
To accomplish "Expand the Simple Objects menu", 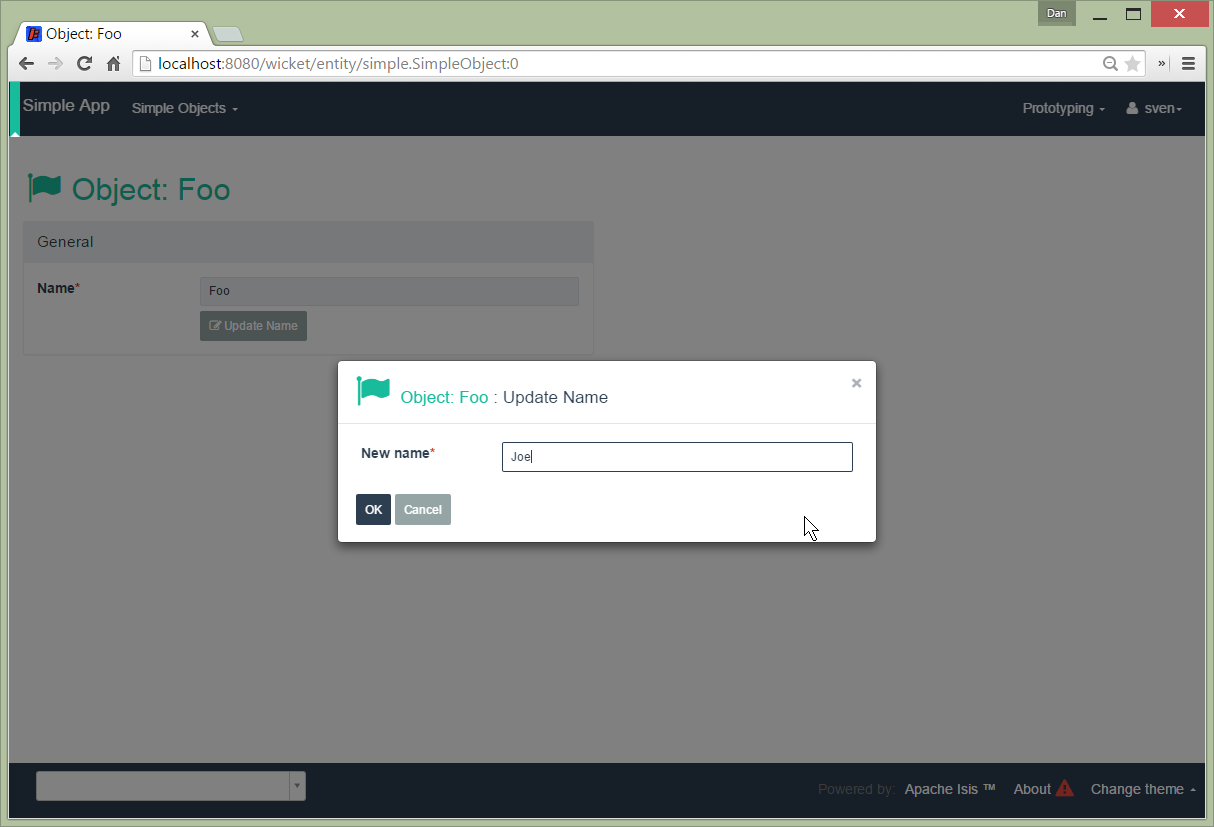I will [184, 108].
